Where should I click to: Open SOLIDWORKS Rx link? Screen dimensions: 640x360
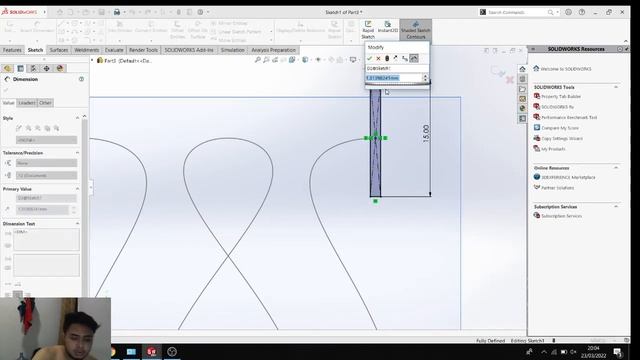(x=557, y=107)
